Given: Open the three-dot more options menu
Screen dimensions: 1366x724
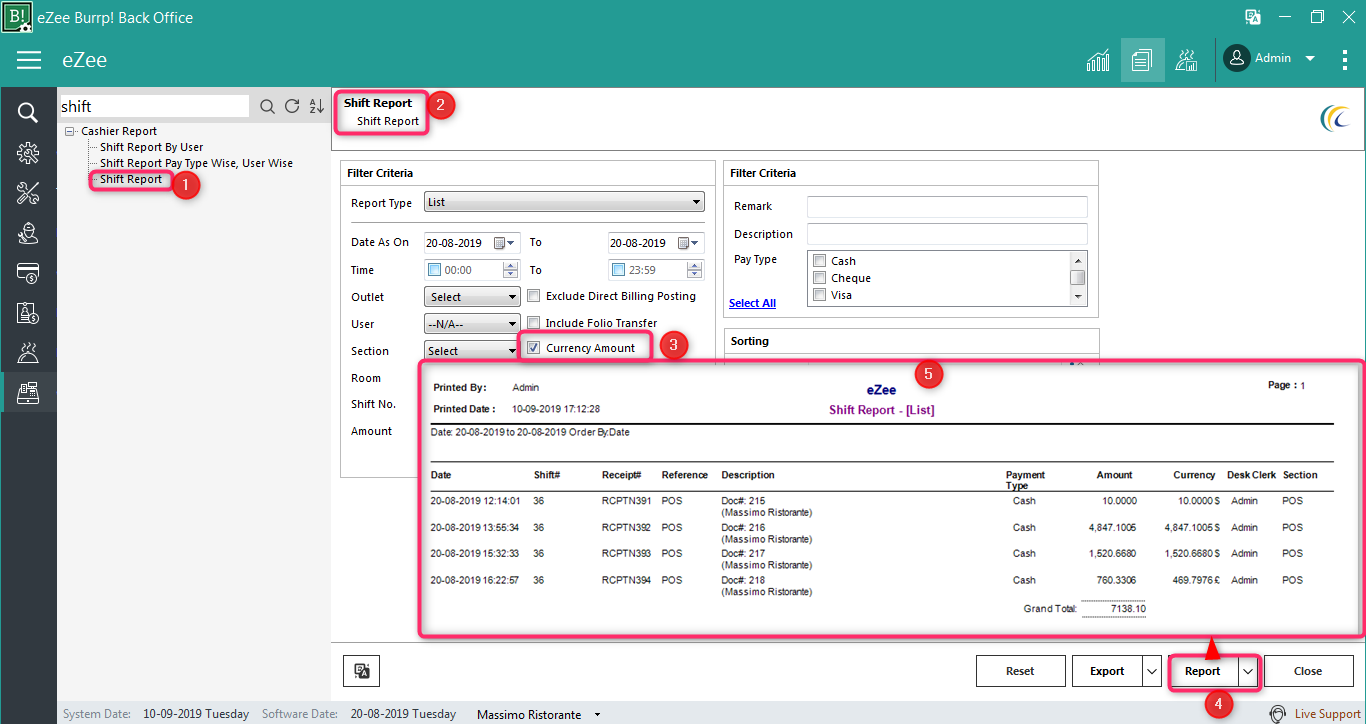Looking at the screenshot, I should tap(1345, 59).
